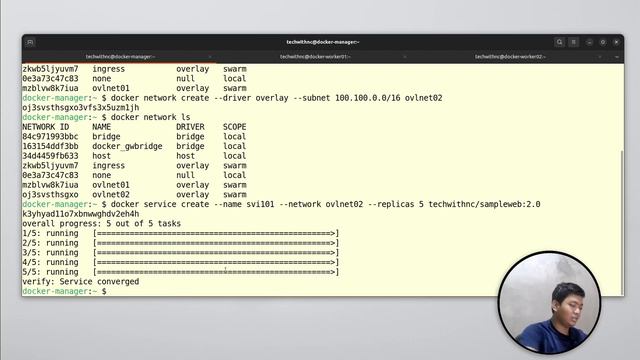Close the docker-worker02 tab
The height and width of the screenshot is (360, 640).
[x=600, y=57]
